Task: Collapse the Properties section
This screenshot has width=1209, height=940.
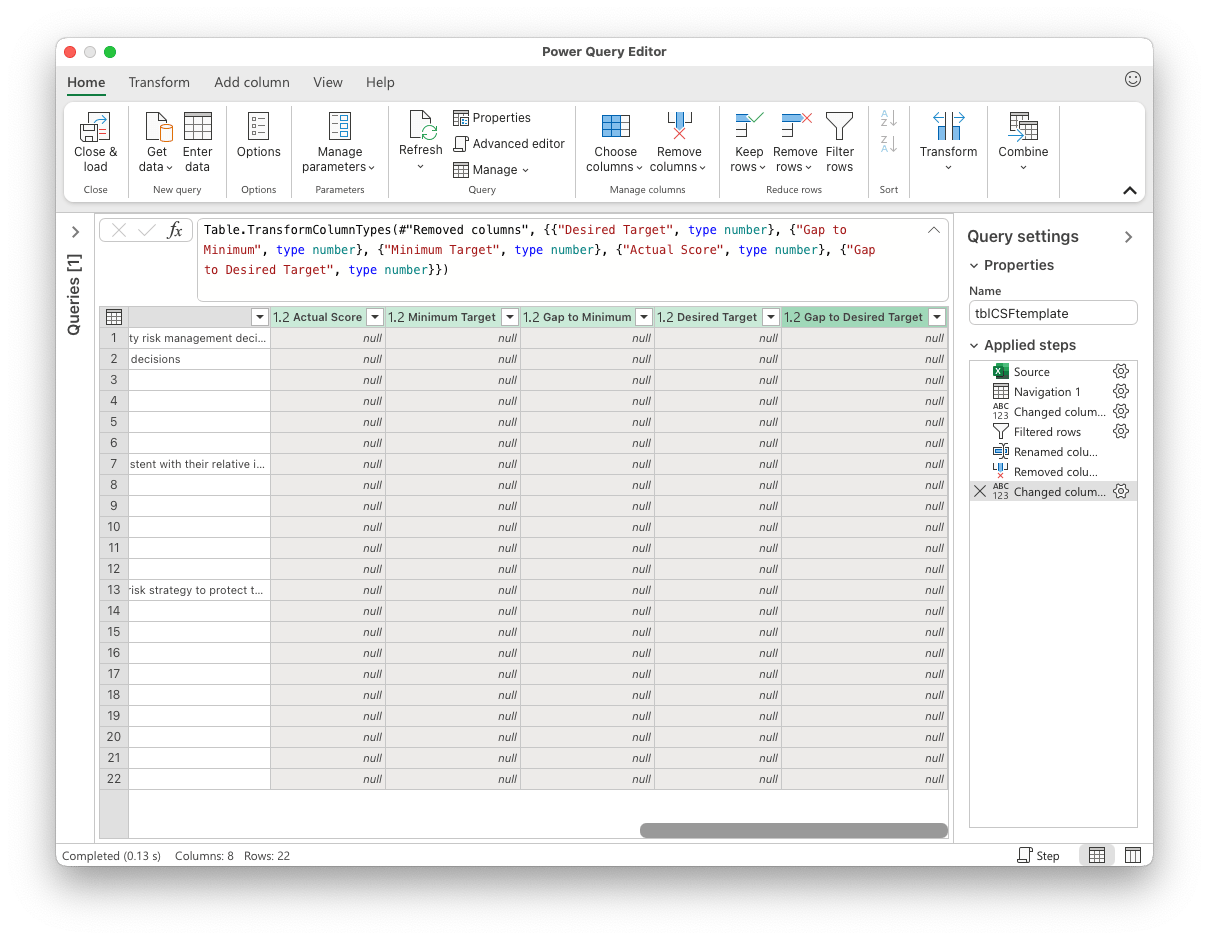Action: tap(975, 265)
